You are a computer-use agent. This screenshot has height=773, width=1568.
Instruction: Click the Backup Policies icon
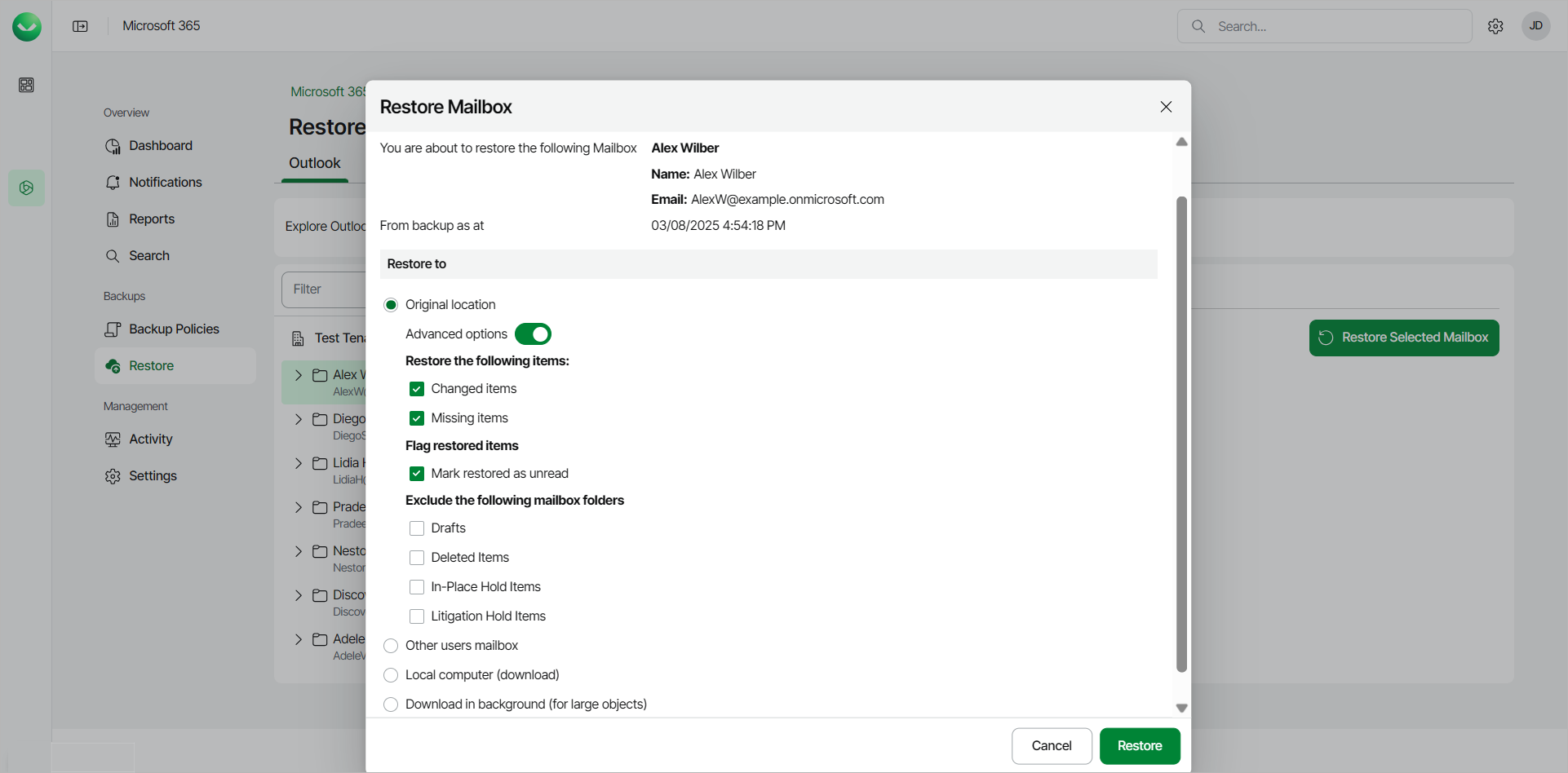[113, 329]
